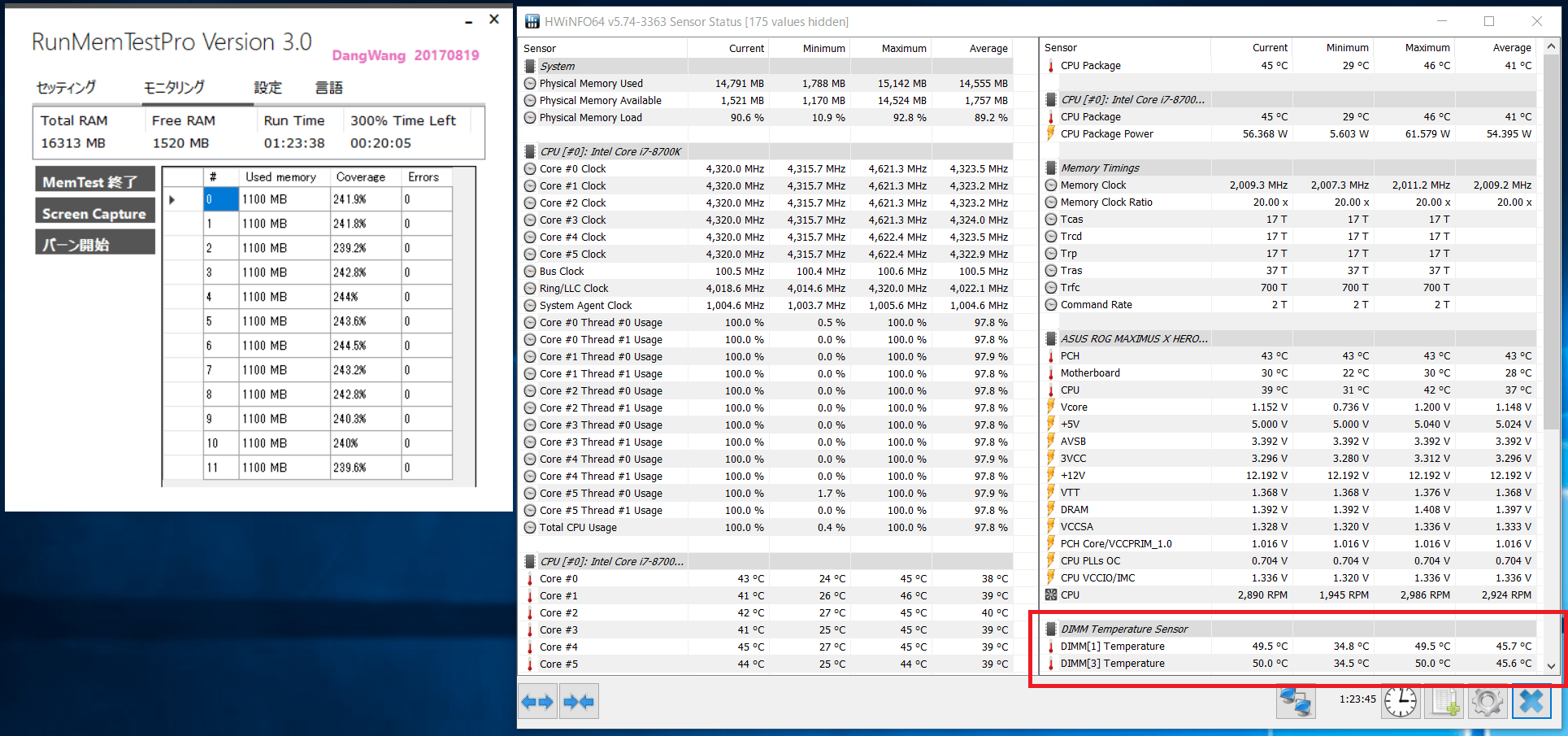This screenshot has width=1568, height=736.
Task: Click the circle icon beside Ring/LLC Clock
Action: [x=530, y=288]
